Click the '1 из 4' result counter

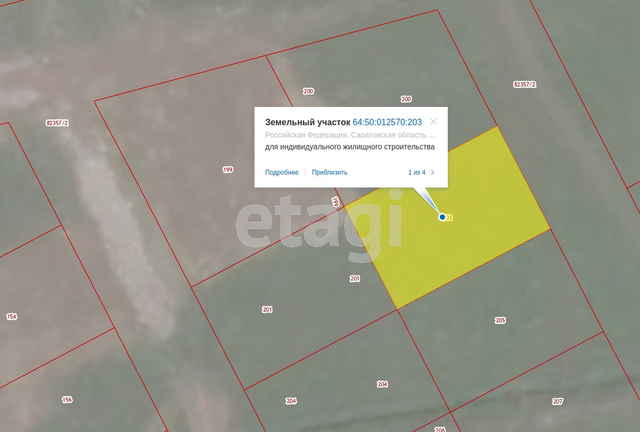click(416, 172)
